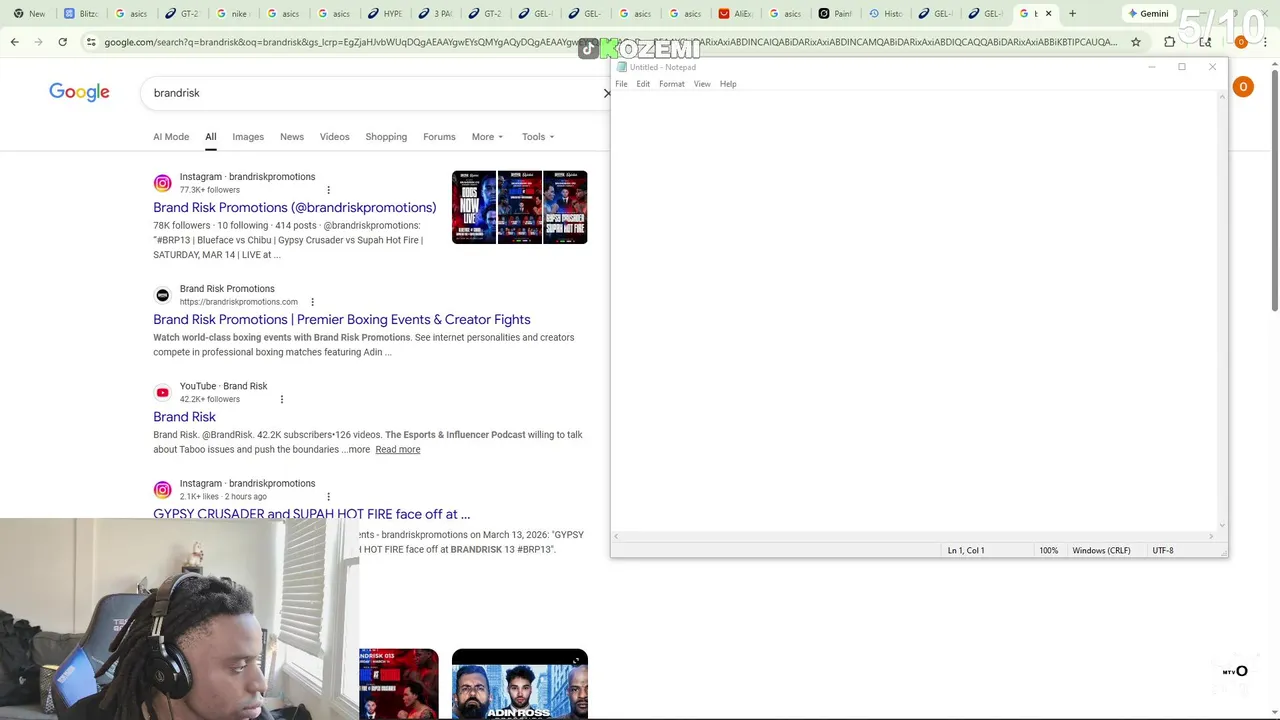Open Notepad View menu

point(702,84)
